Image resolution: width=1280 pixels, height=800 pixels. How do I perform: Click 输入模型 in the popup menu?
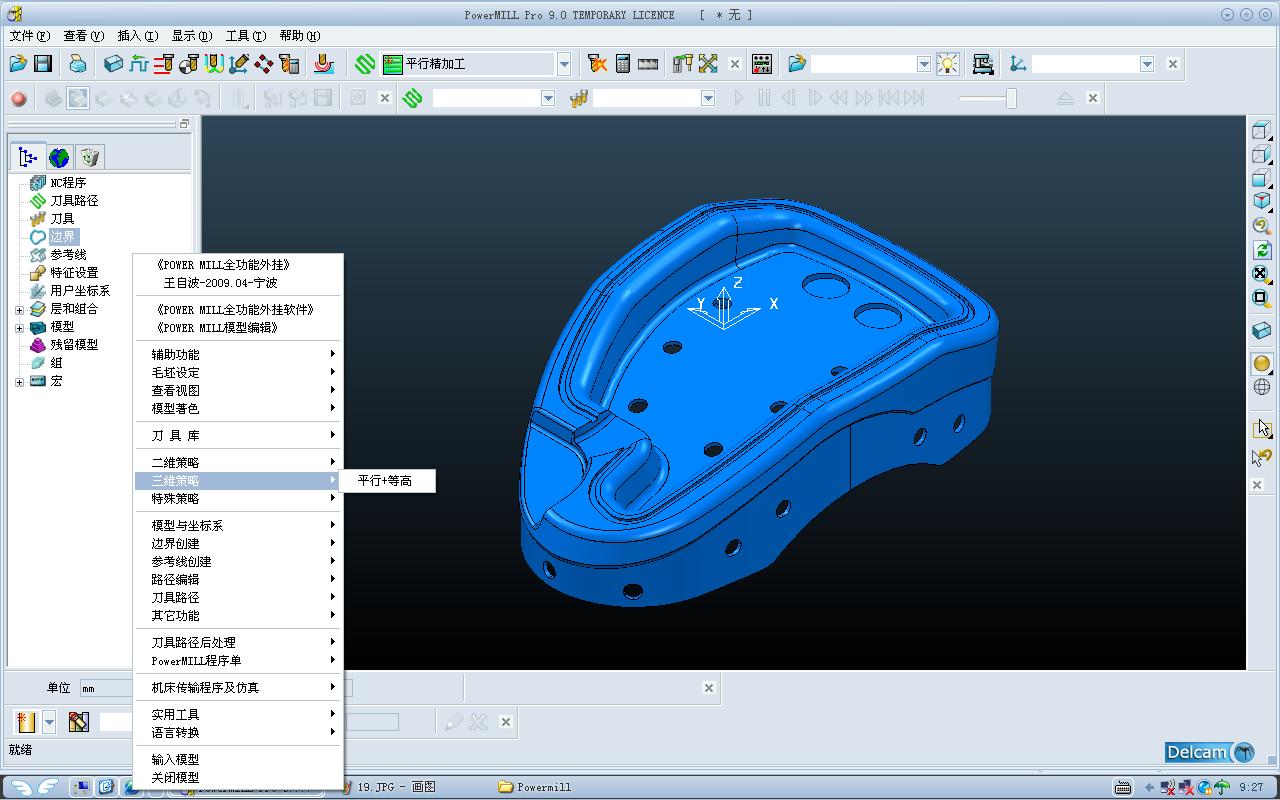point(238,759)
